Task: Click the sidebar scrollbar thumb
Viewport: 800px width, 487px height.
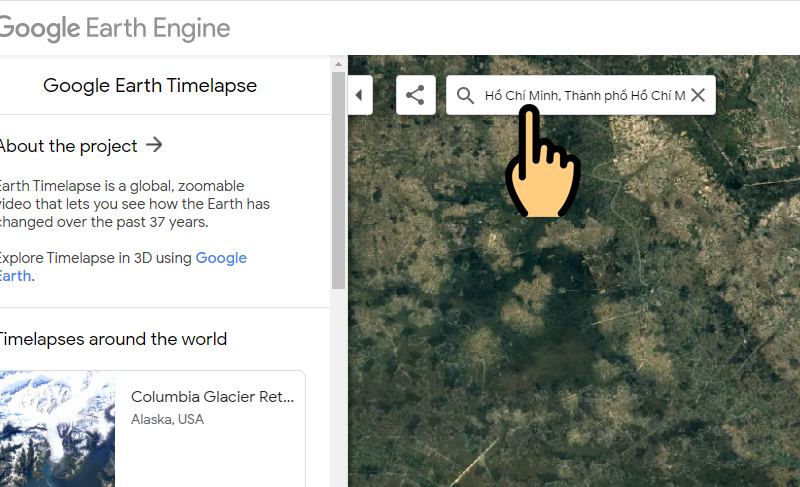Action: pyautogui.click(x=338, y=180)
